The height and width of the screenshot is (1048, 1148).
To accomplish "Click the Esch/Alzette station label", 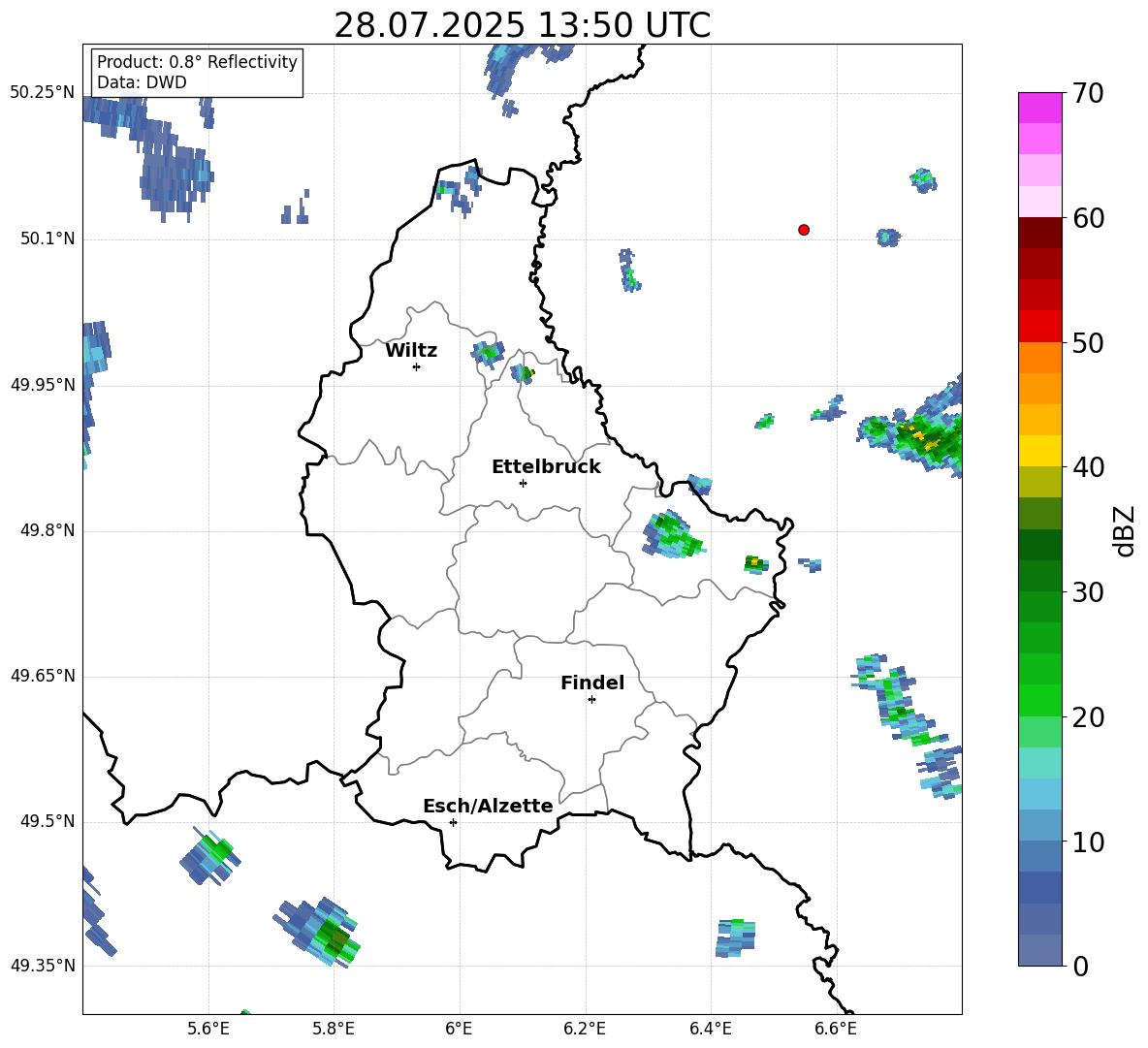I will point(488,807).
